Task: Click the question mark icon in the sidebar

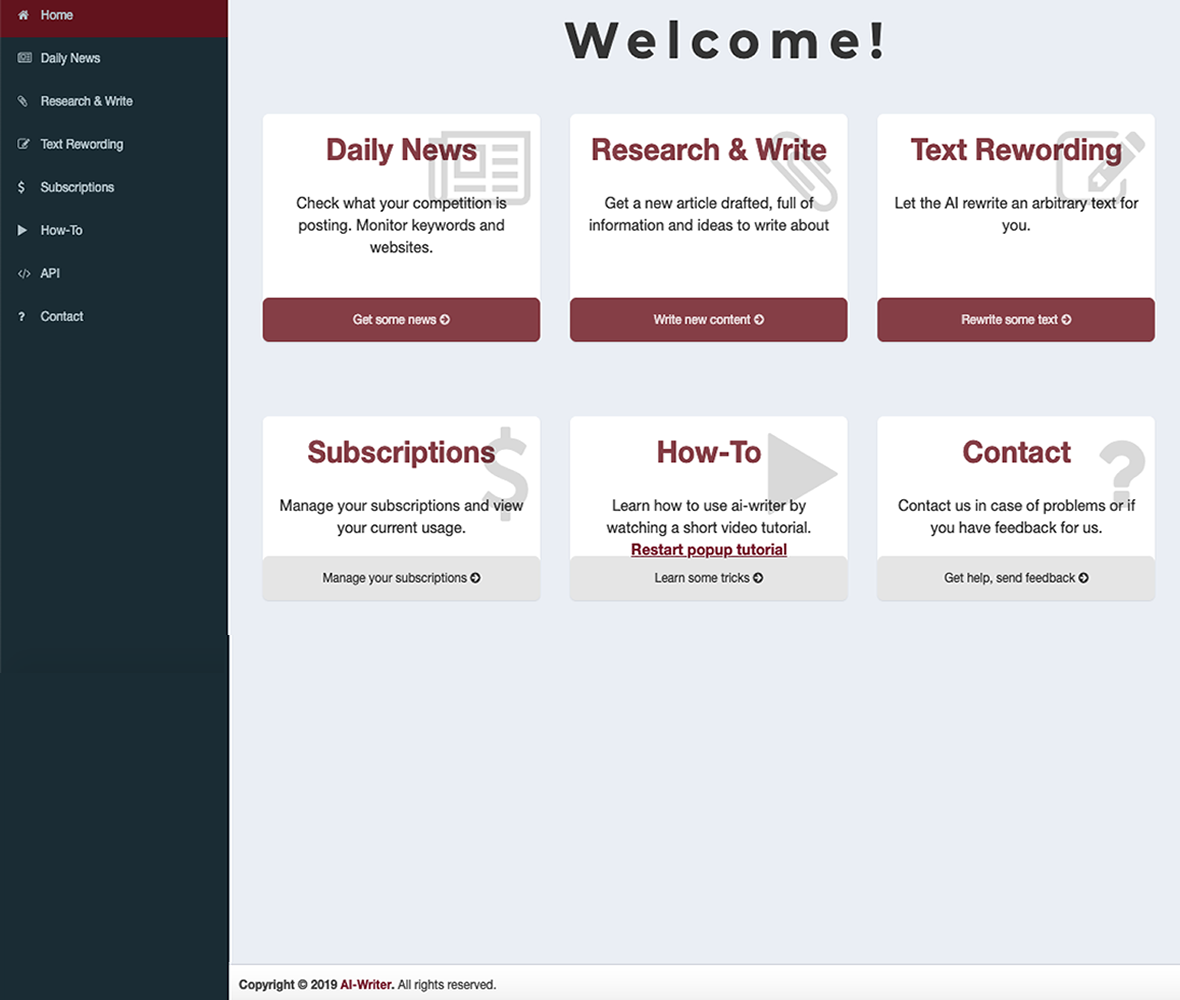Action: pos(22,317)
